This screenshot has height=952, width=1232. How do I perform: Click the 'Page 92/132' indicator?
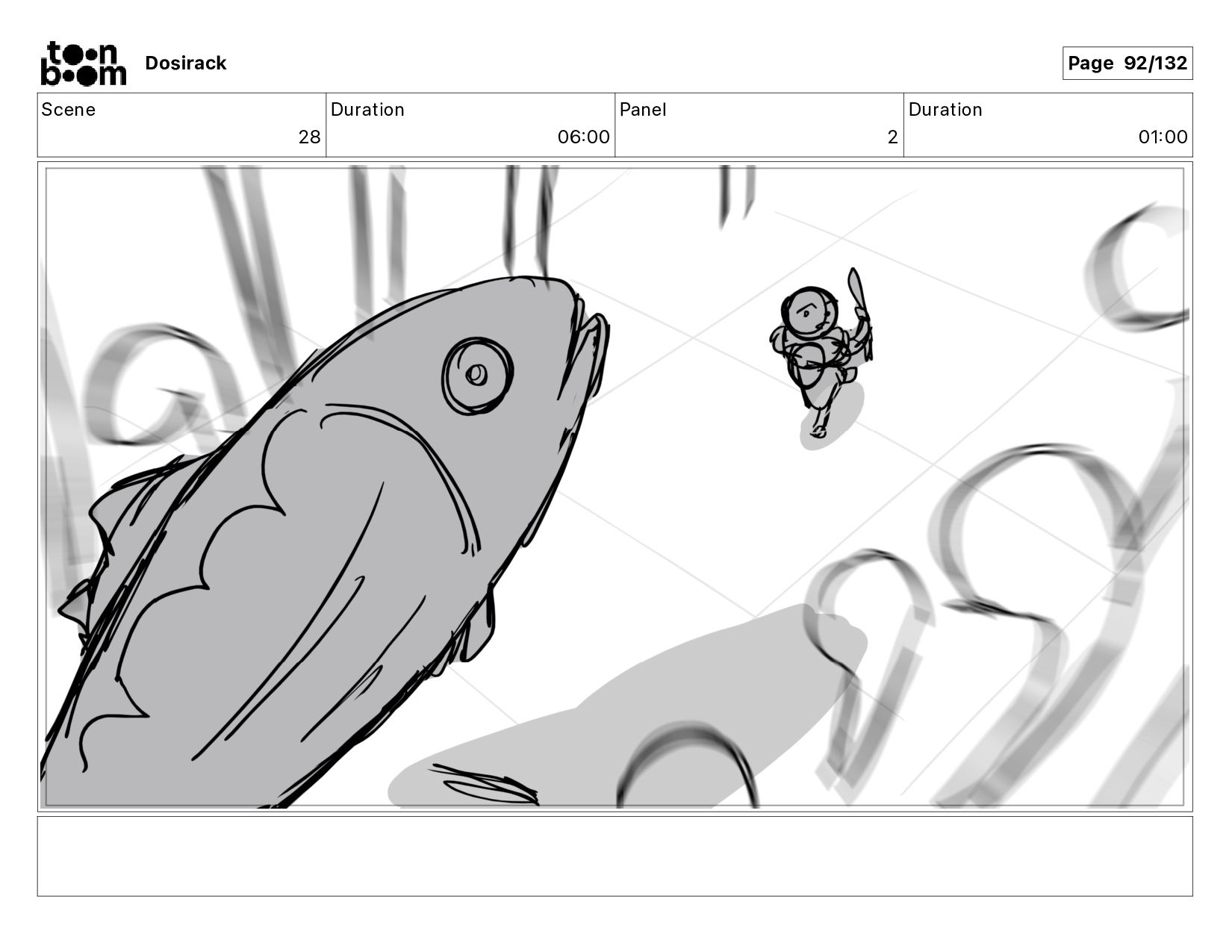point(1127,63)
